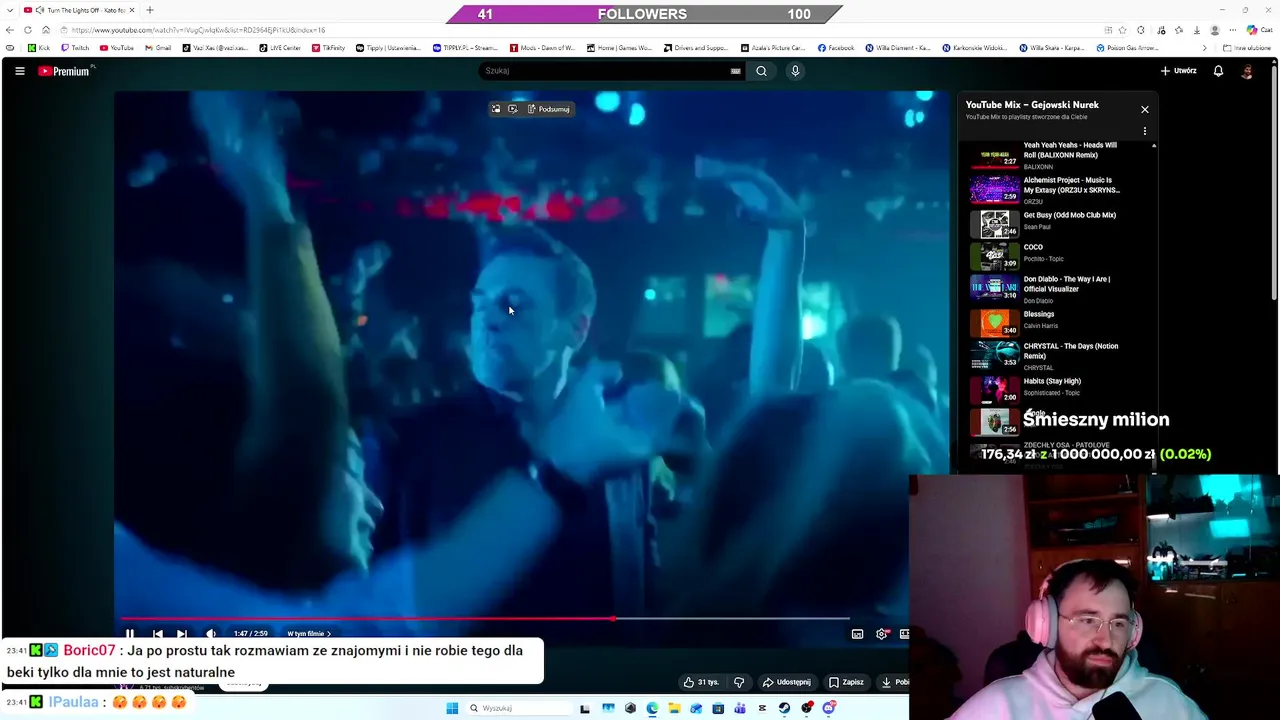Open video player settings gear
The image size is (1280, 720).
[882, 634]
